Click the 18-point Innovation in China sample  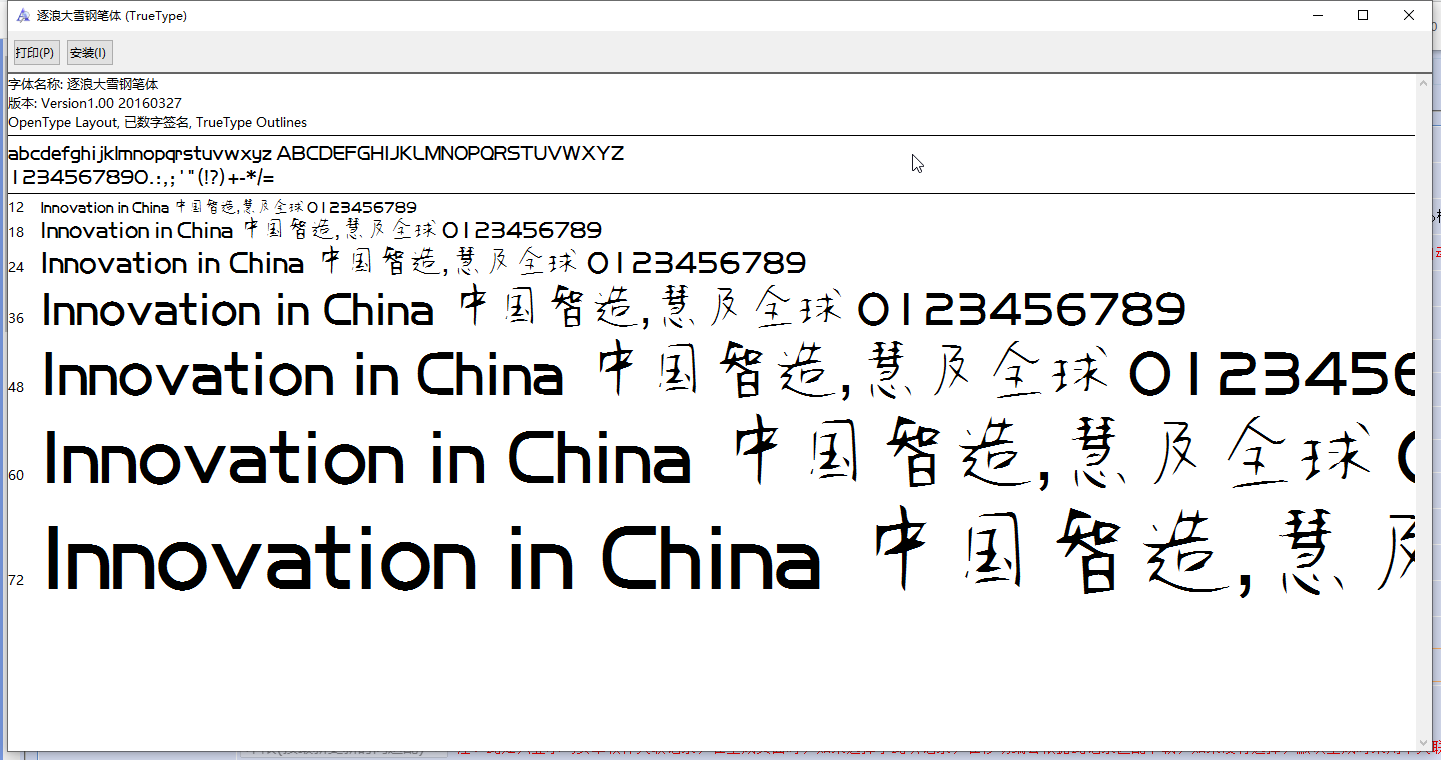point(321,230)
